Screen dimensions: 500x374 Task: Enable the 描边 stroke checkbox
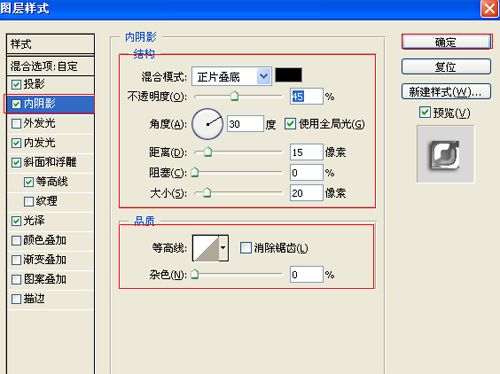(16, 299)
